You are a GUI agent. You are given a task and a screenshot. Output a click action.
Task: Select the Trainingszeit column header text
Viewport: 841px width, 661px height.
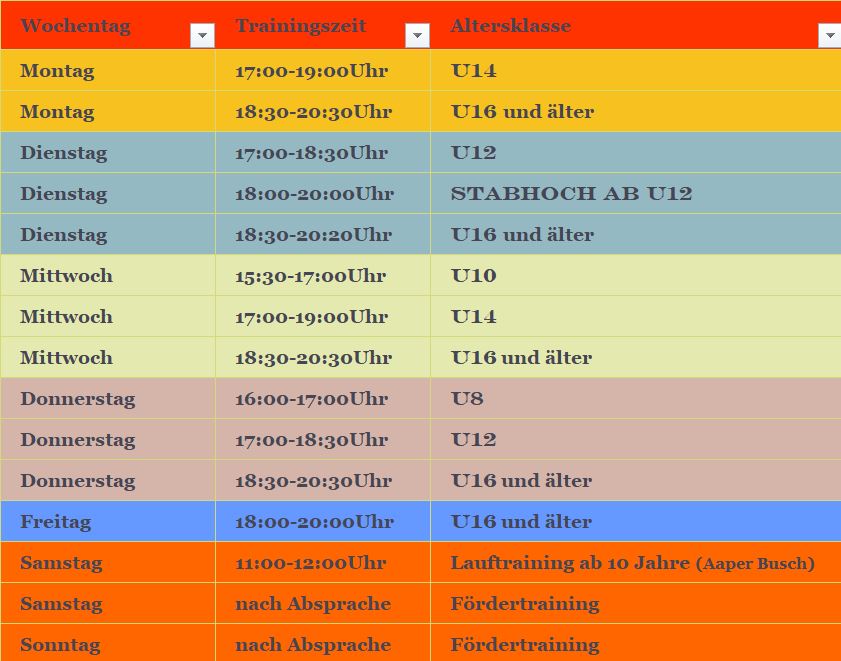301,26
